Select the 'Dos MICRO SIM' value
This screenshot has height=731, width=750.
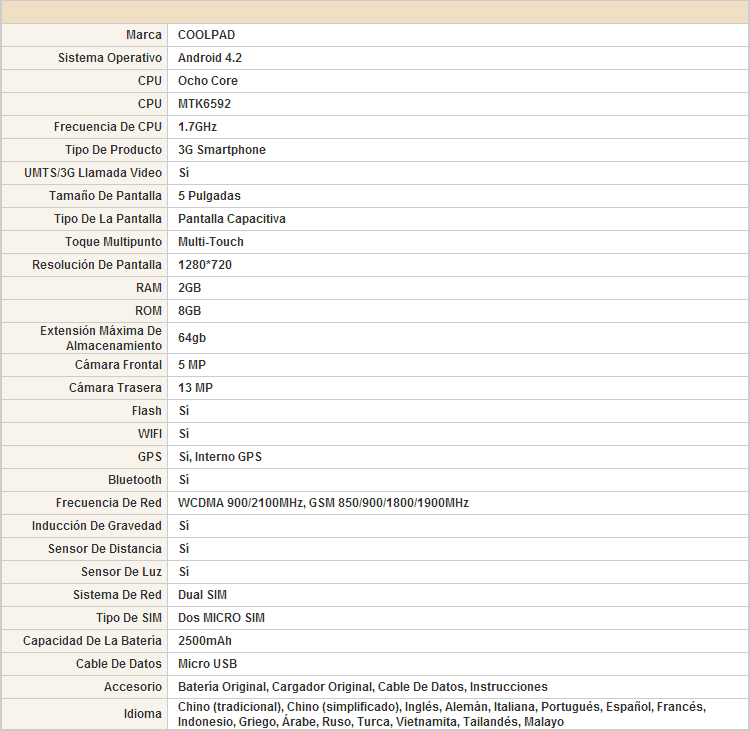click(x=221, y=617)
